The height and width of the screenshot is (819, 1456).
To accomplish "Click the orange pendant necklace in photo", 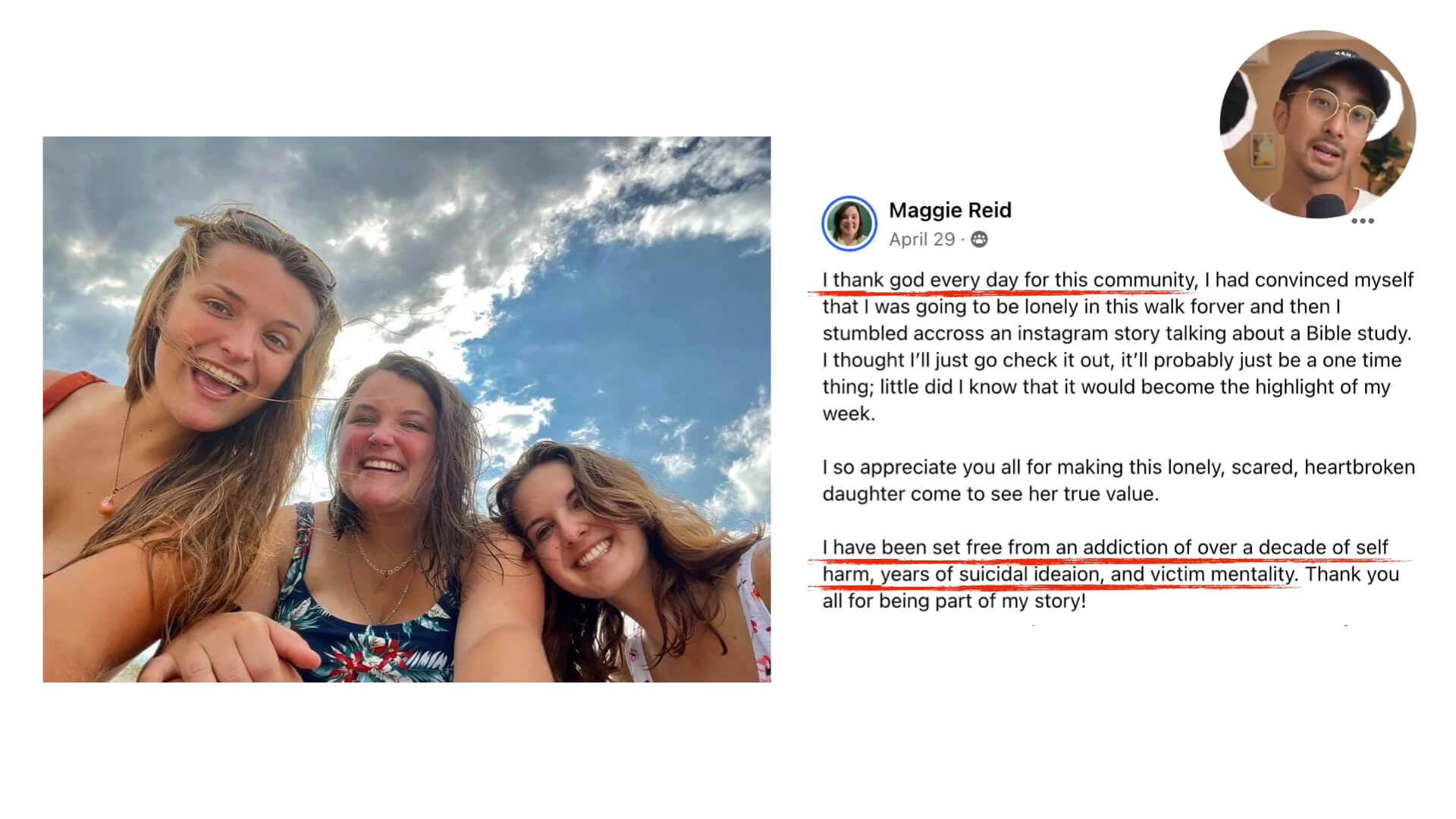I will click(107, 504).
